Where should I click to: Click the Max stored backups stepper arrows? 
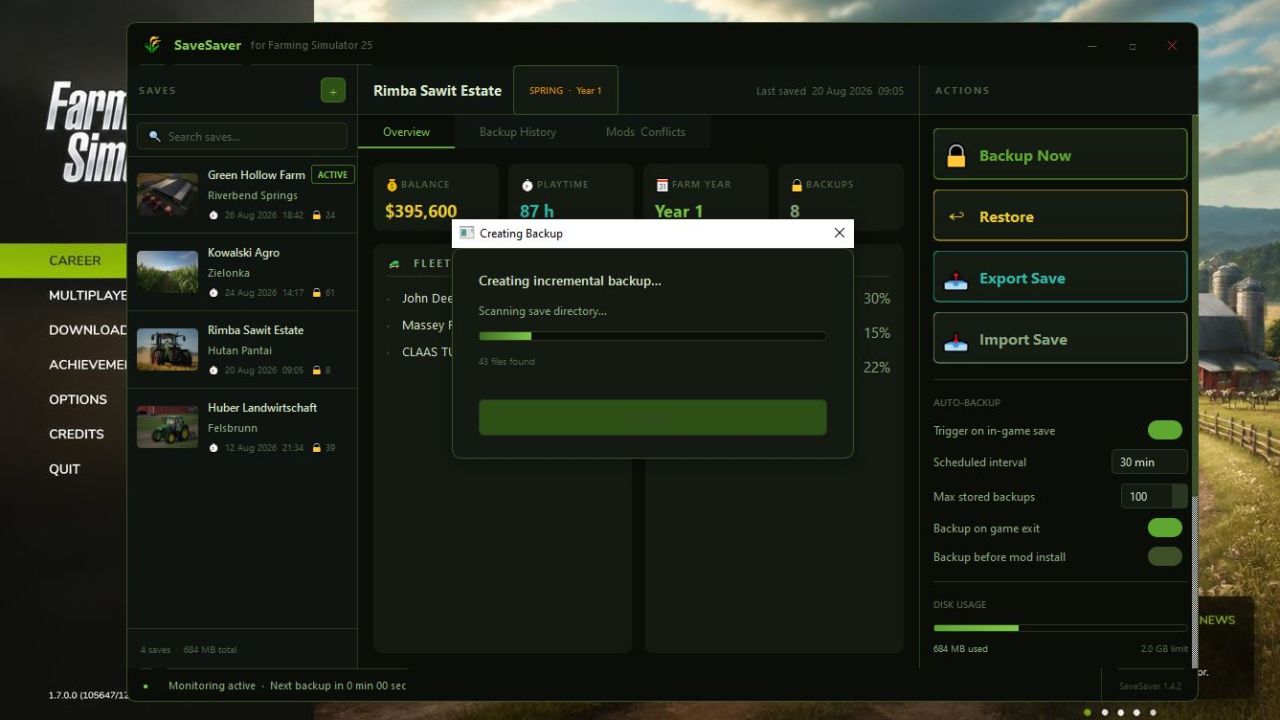[1180, 496]
